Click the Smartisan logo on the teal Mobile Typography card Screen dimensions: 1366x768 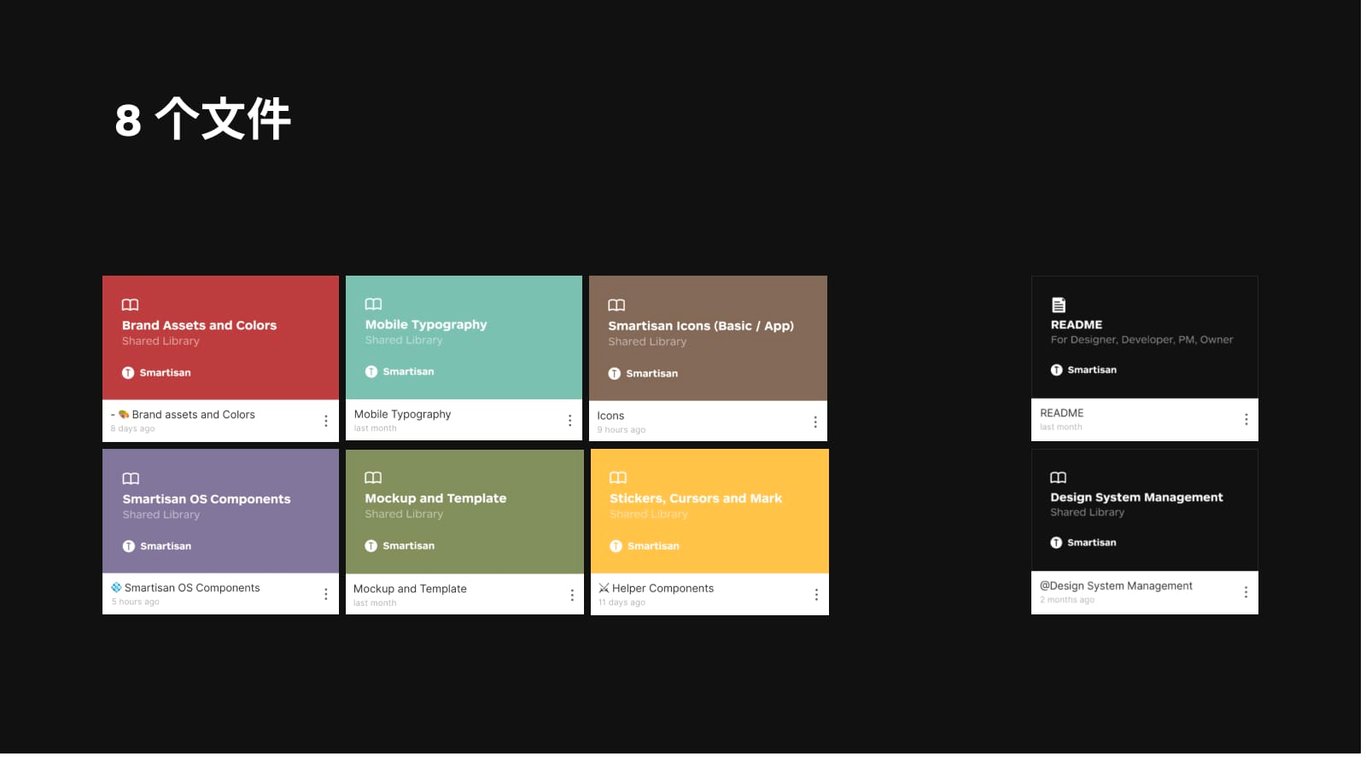371,372
